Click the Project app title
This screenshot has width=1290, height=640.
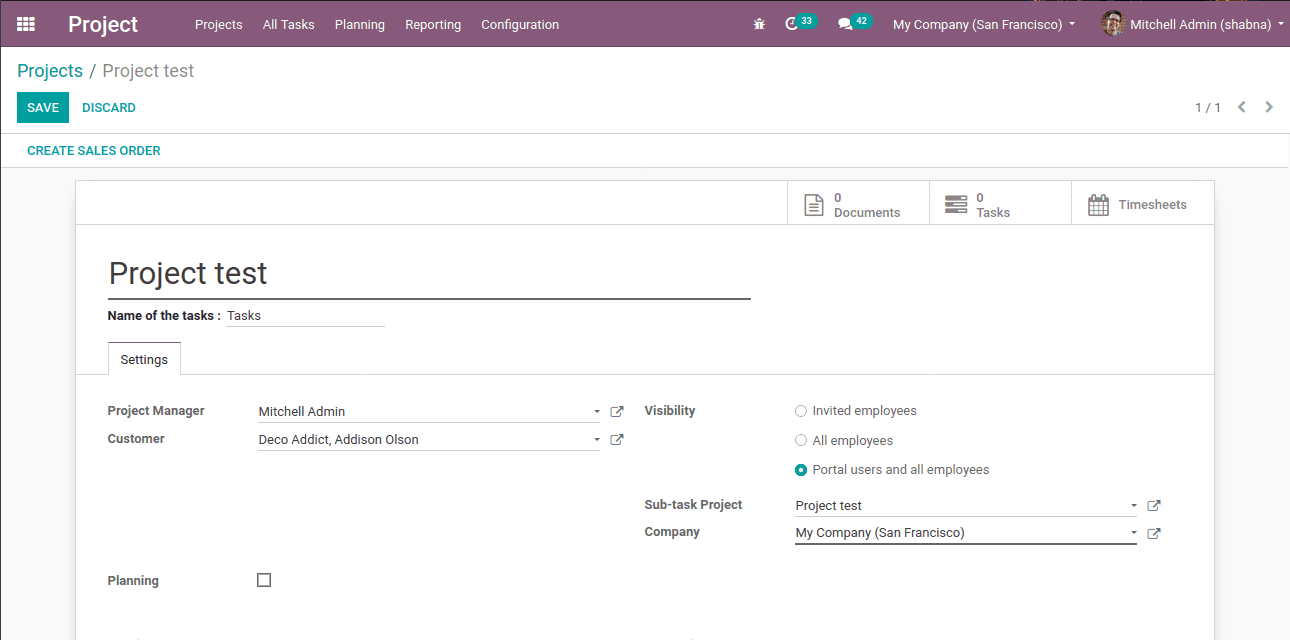pyautogui.click(x=103, y=24)
